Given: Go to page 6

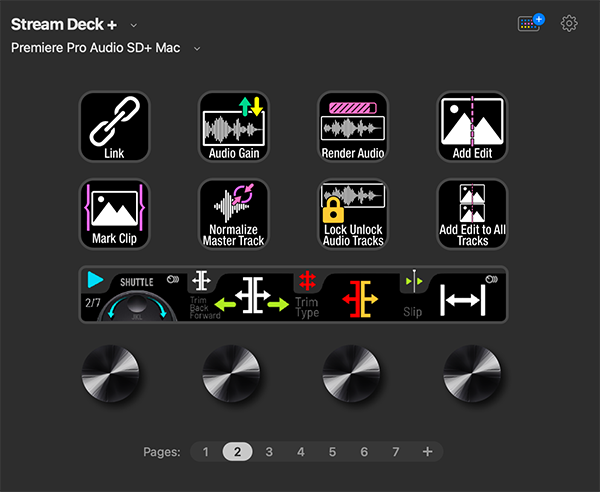Looking at the screenshot, I should (x=364, y=452).
